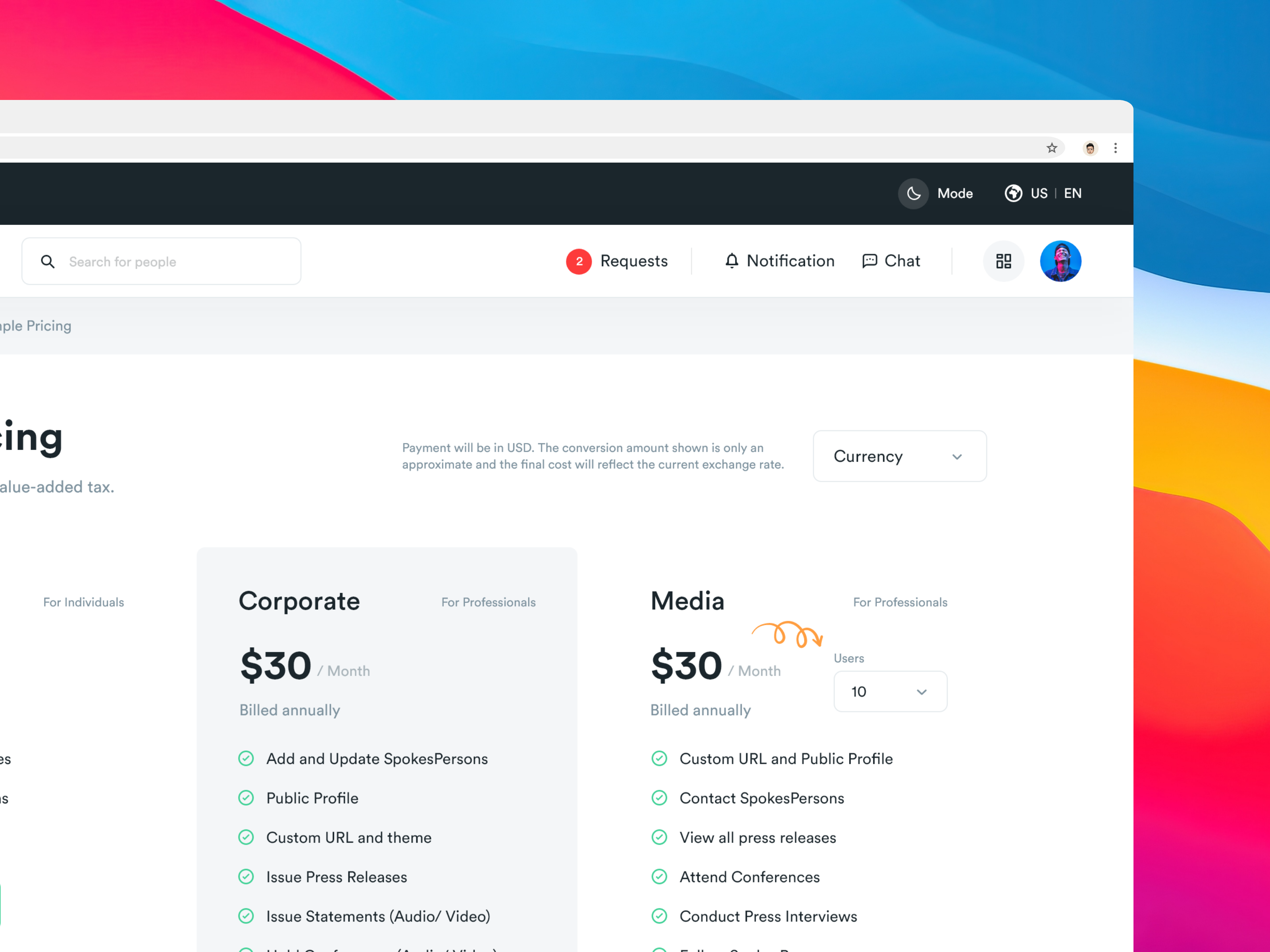Image resolution: width=1270 pixels, height=952 pixels.
Task: Open the Users dropdown showing 10
Action: [890, 691]
